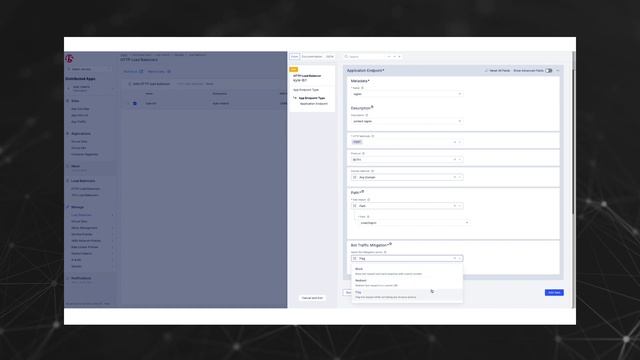Click info icon beside Description field label

point(367,115)
